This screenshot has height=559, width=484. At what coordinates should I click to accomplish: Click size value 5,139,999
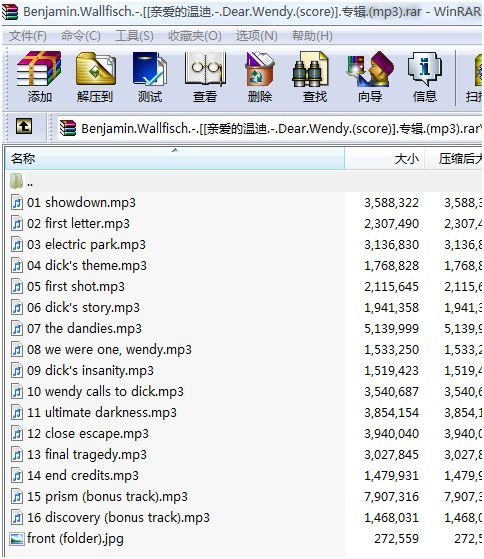[391, 329]
